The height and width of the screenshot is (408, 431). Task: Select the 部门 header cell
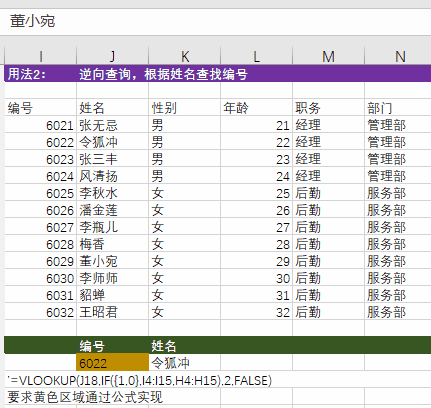pyautogui.click(x=398, y=108)
